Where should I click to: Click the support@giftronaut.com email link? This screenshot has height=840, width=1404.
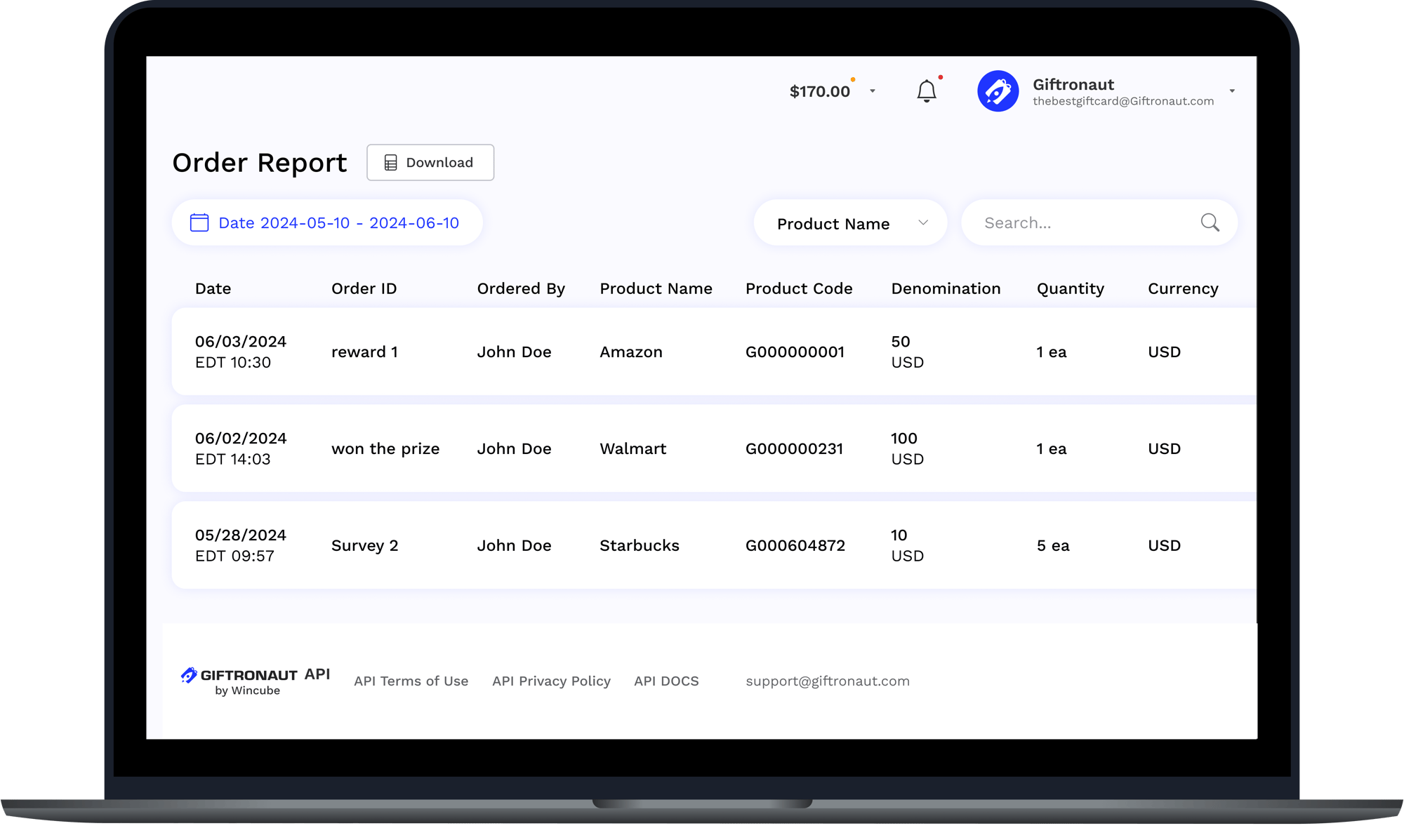(x=828, y=681)
